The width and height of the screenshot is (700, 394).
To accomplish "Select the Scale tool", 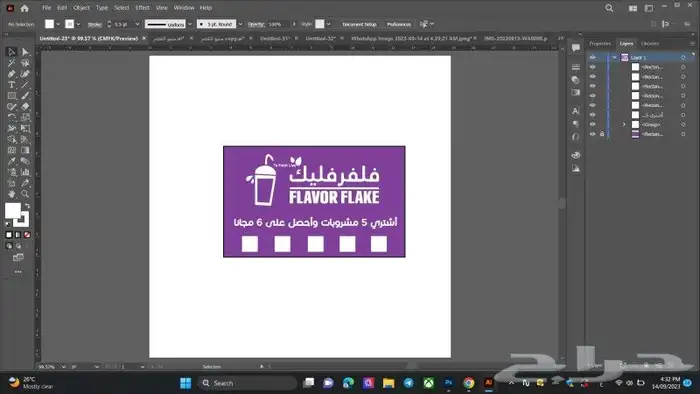I will [x=25, y=117].
